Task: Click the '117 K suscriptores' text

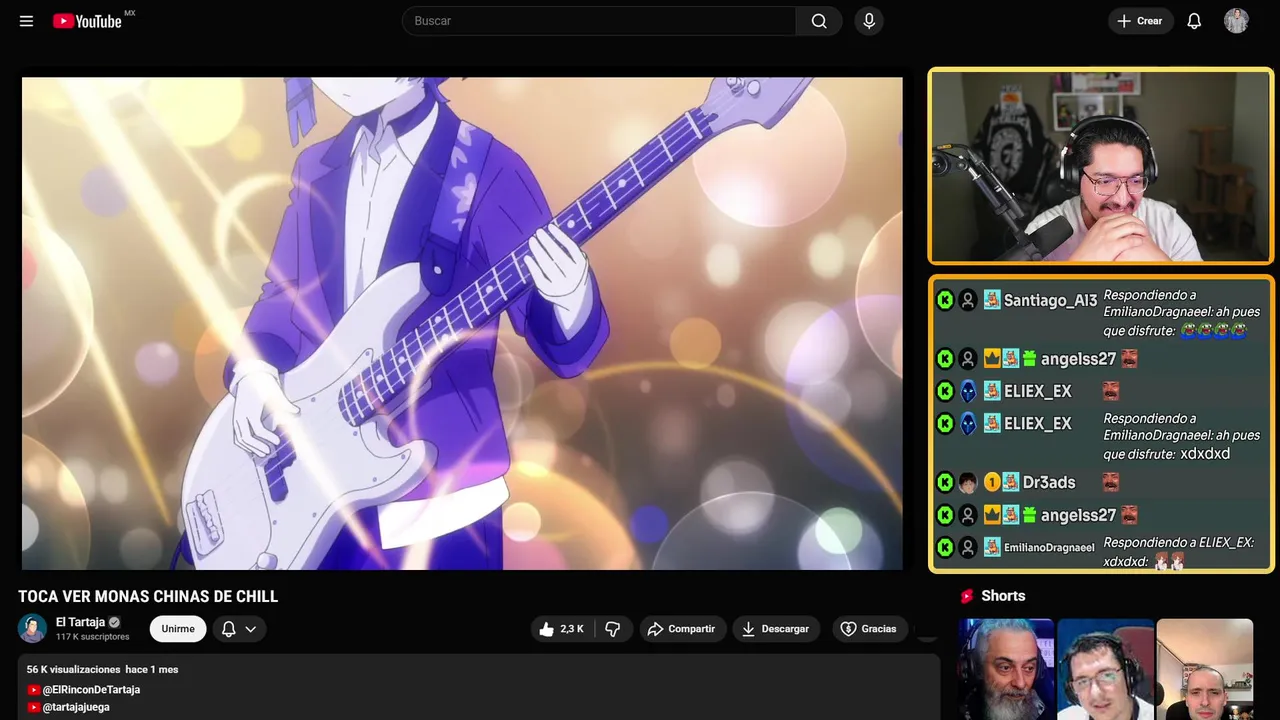Action: point(93,637)
